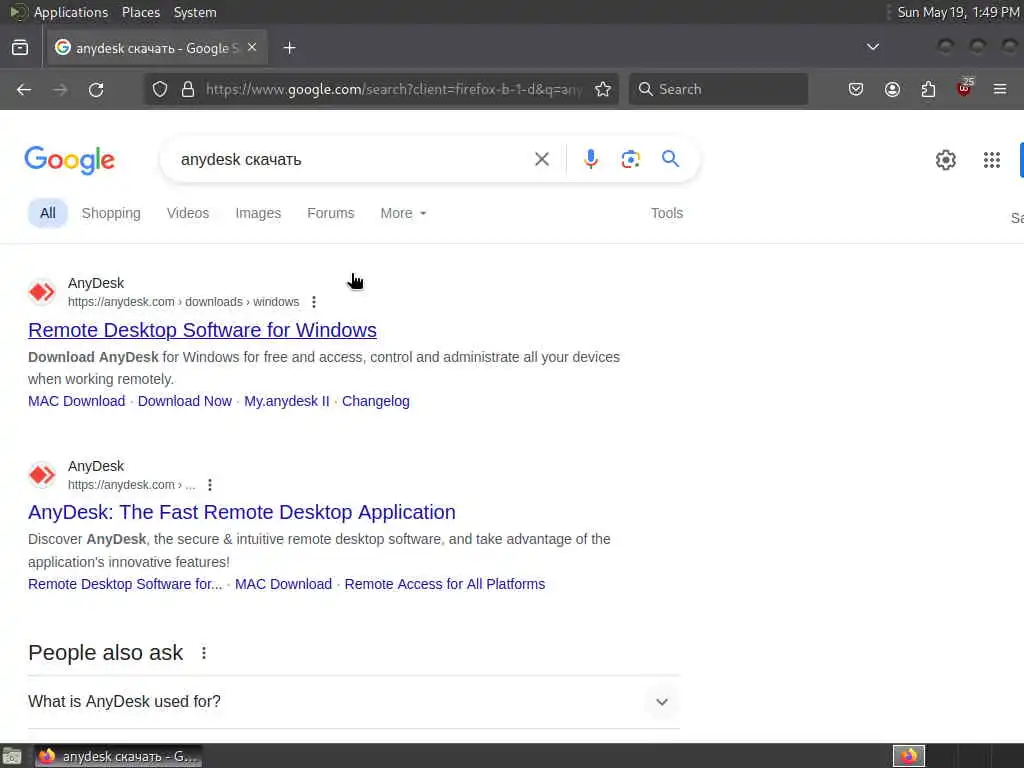The image size is (1024, 768).
Task: Open the Pocket save icon
Action: (x=856, y=89)
